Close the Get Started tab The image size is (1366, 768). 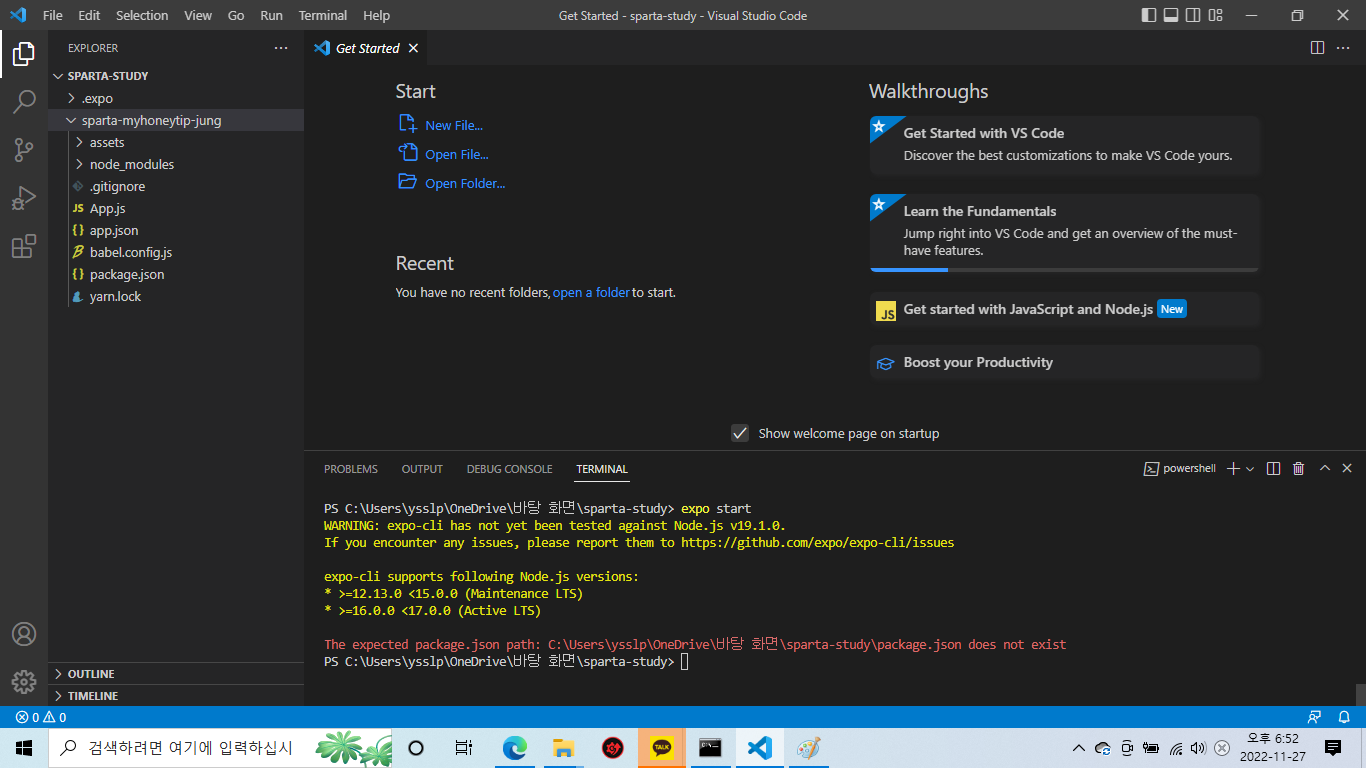pos(413,48)
